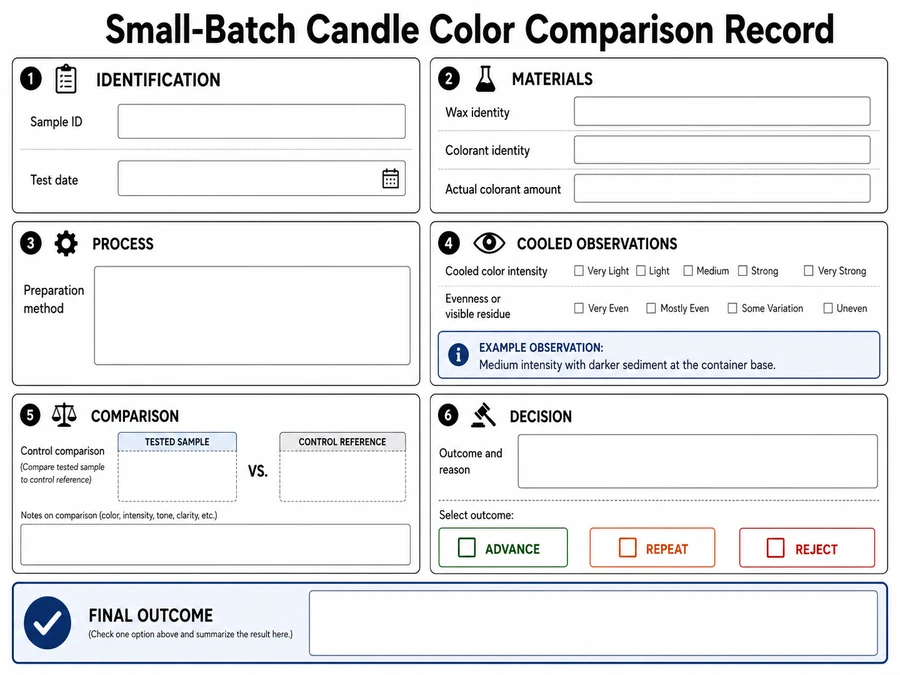Screen dimensions: 900x675
Task: Click the number 3 badge for Process
Action: pos(31,243)
